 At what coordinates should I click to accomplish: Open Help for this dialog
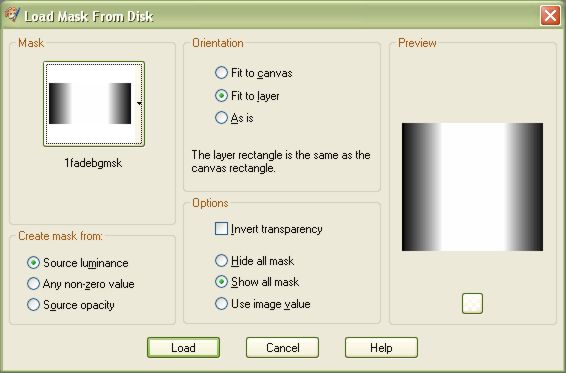pyautogui.click(x=381, y=348)
